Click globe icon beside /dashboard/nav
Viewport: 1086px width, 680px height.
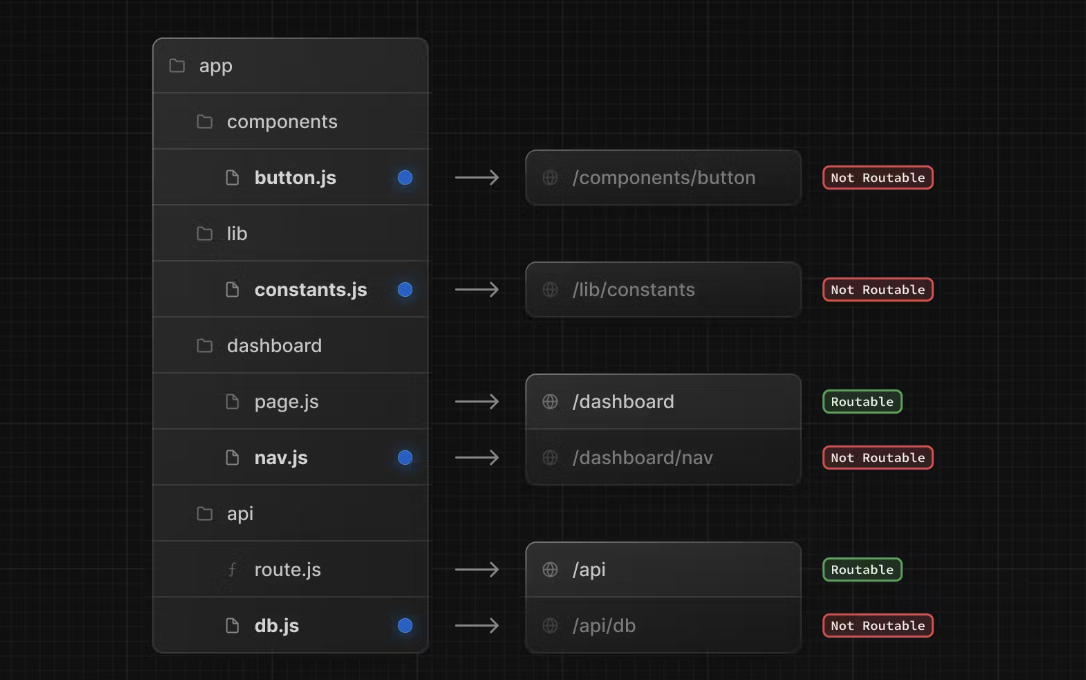point(550,458)
